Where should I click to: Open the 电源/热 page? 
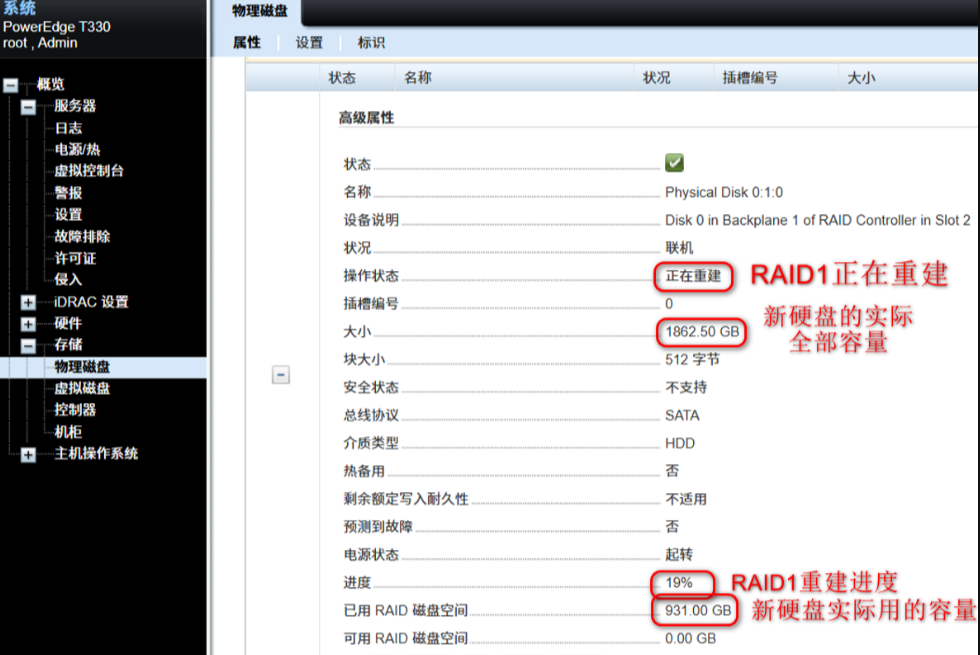[x=77, y=149]
